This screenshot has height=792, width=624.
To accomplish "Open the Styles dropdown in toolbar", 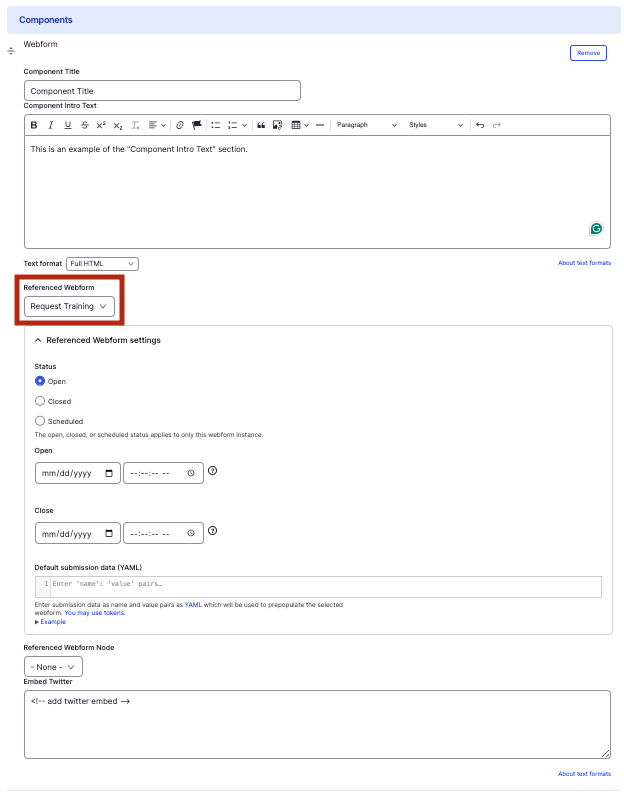I will point(436,125).
